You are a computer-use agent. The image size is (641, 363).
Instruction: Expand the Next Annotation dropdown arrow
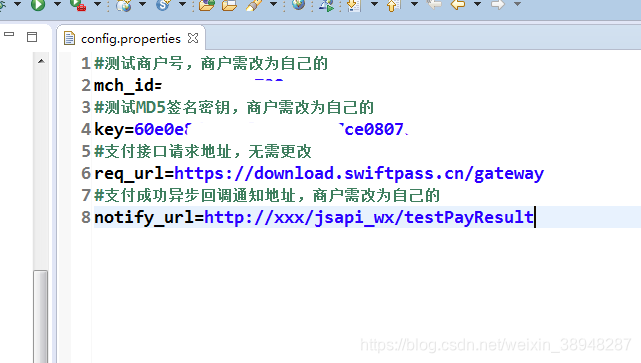point(374,4)
